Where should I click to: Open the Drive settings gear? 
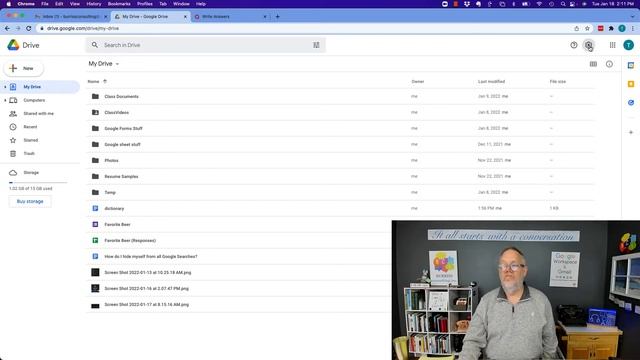(588, 45)
